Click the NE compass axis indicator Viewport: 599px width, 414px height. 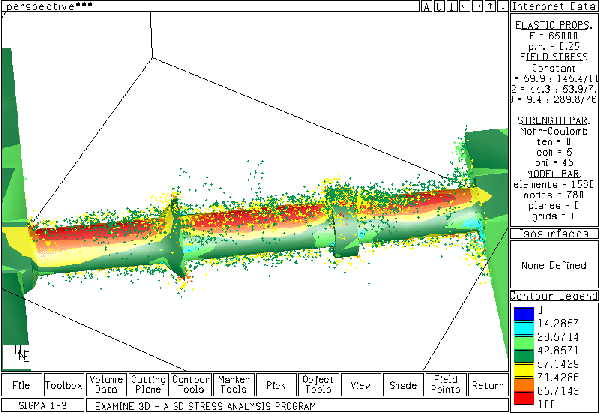tap(22, 354)
